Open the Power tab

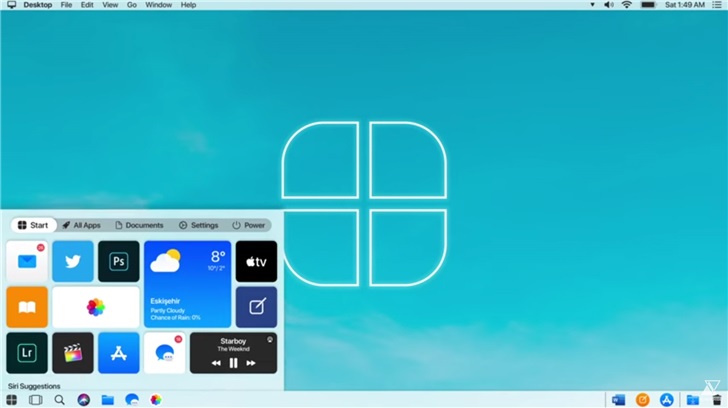(x=249, y=225)
